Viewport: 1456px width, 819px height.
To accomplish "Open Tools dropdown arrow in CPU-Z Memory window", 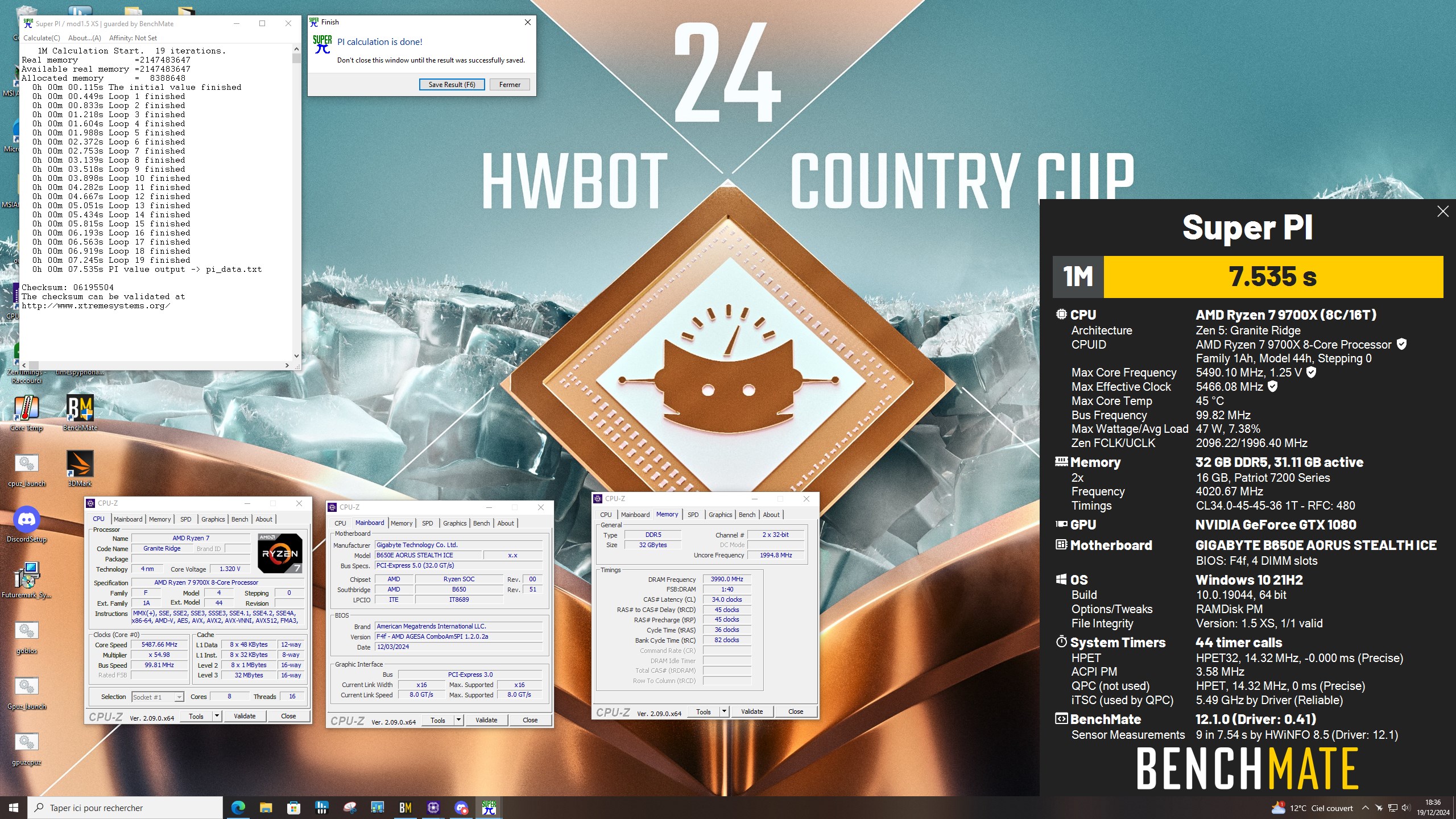I will coord(723,712).
